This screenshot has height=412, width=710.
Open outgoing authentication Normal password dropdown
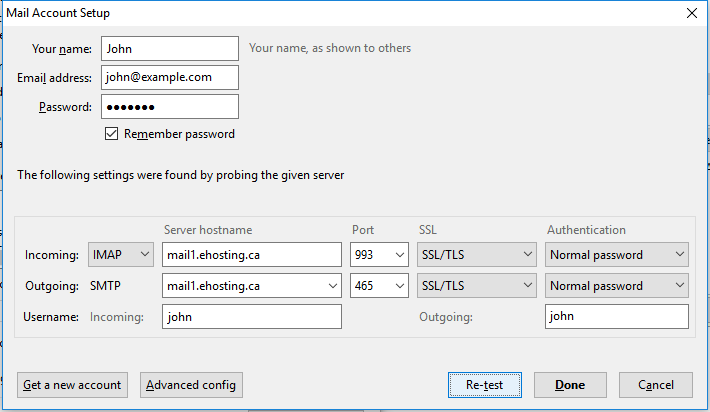click(x=616, y=285)
